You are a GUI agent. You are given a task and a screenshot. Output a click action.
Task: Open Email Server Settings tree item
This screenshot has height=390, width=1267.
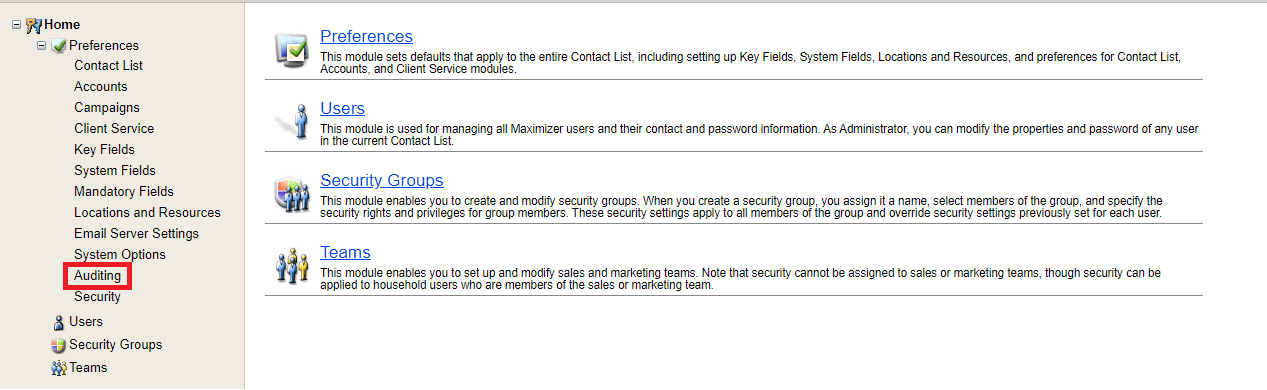136,234
